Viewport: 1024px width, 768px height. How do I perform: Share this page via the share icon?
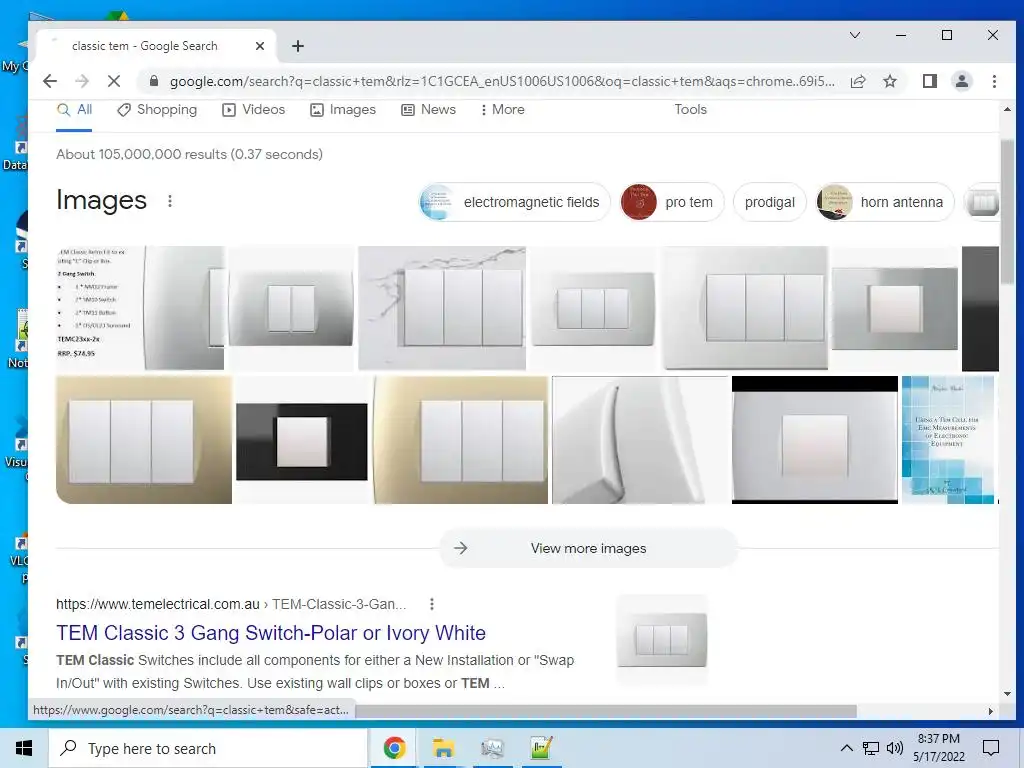[858, 81]
